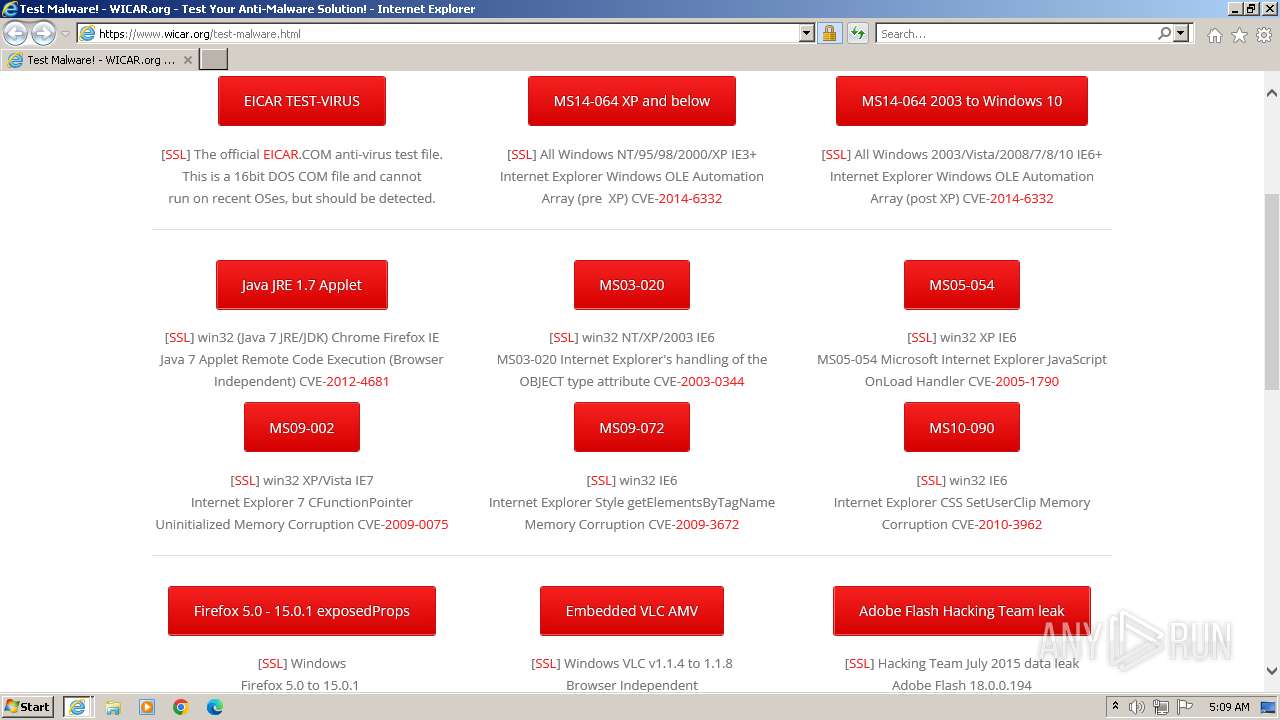Click the Embedded VLC AMV button
The image size is (1280, 720).
(632, 611)
